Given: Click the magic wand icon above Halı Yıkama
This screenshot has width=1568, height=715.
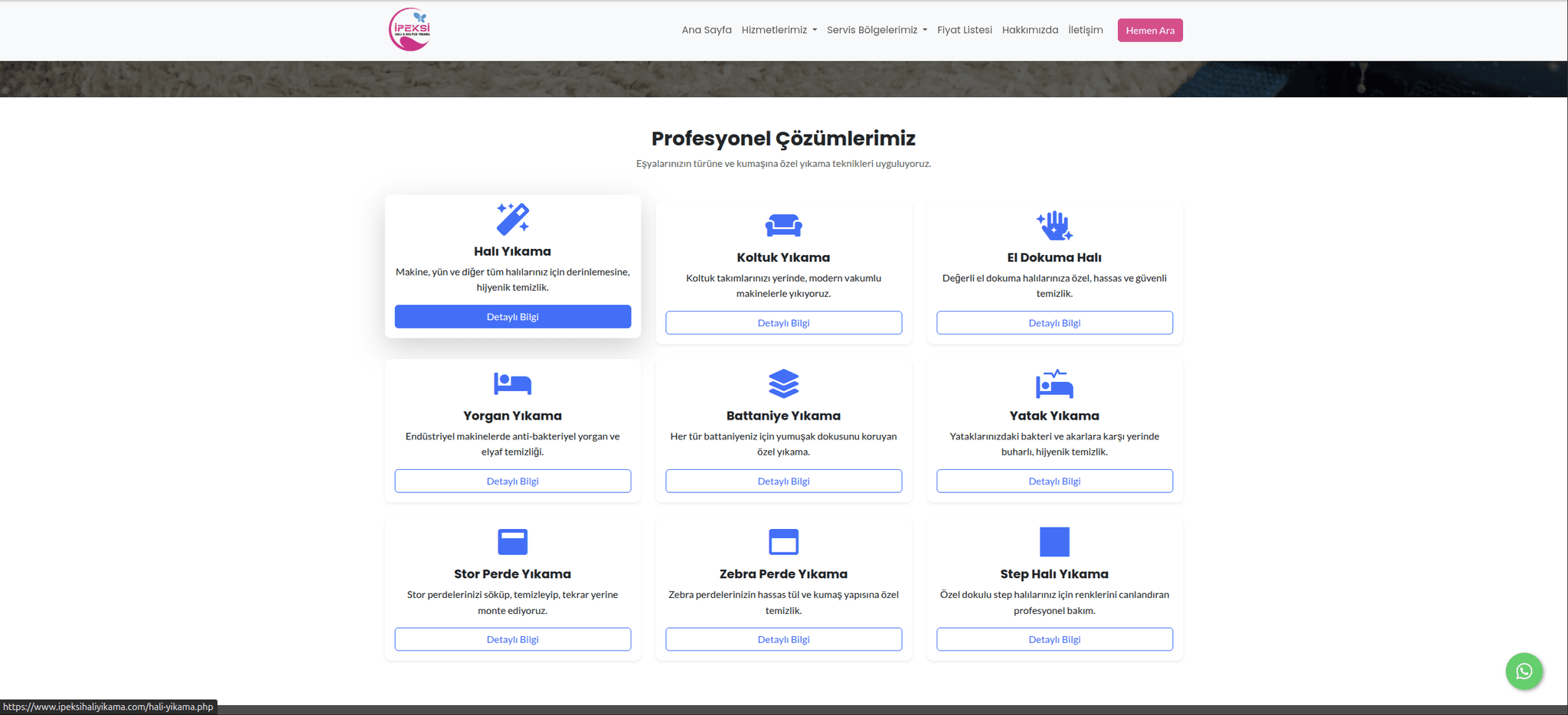Looking at the screenshot, I should tap(512, 219).
